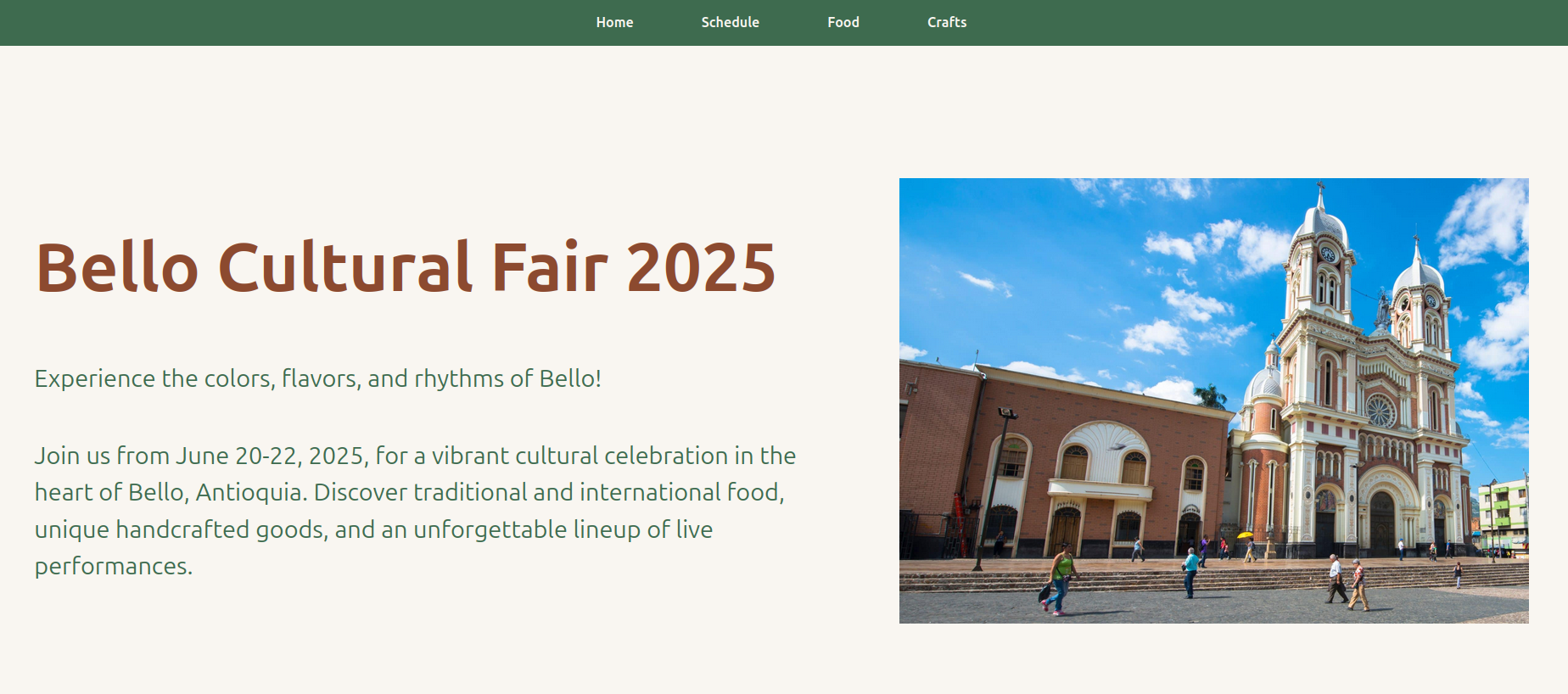
Task: Click the man in teal shirt in photo
Action: (x=1191, y=571)
